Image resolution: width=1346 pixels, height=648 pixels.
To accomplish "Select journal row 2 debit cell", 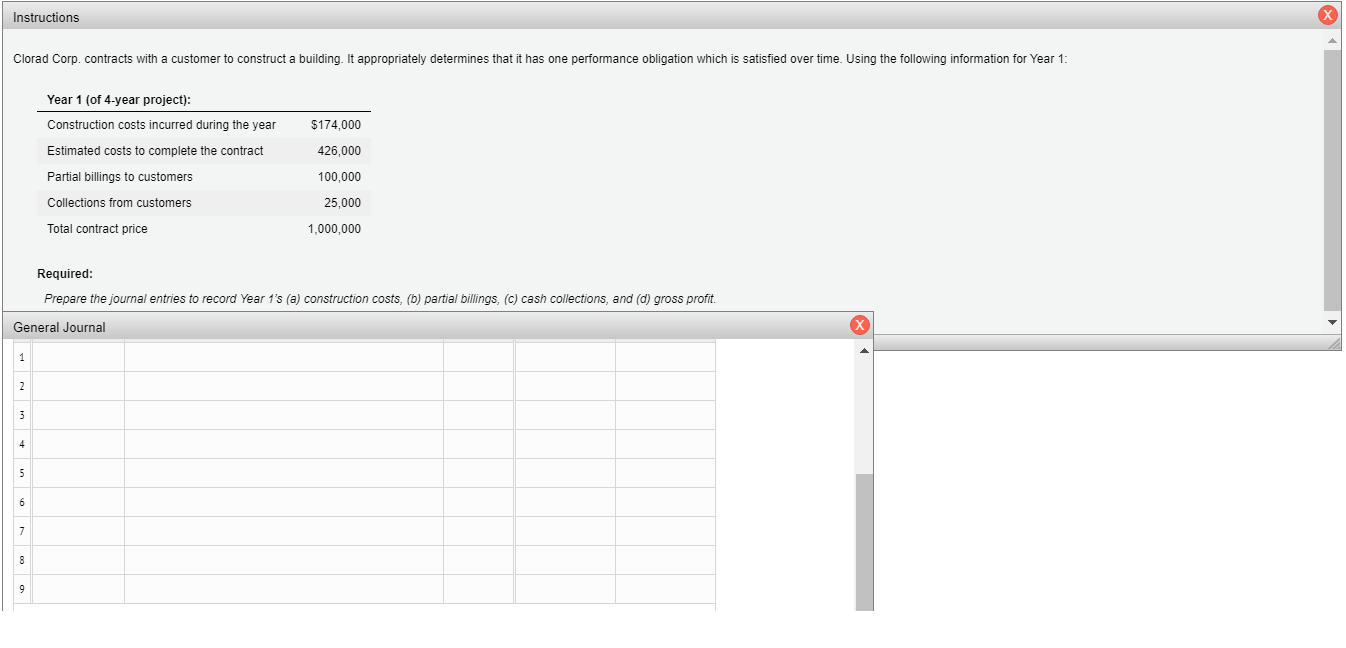I will 565,386.
